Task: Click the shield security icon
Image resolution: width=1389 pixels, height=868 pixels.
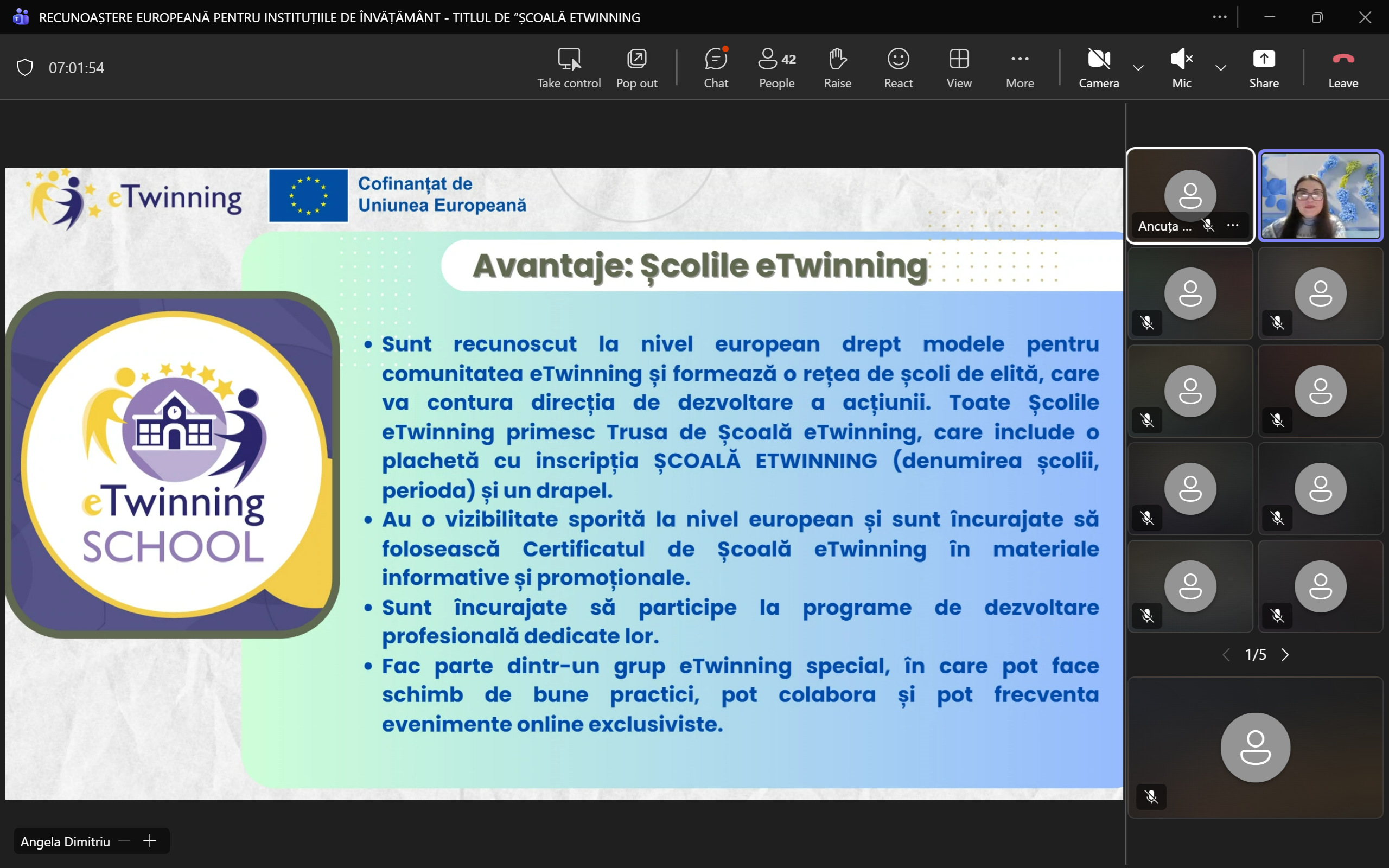Action: pyautogui.click(x=24, y=68)
